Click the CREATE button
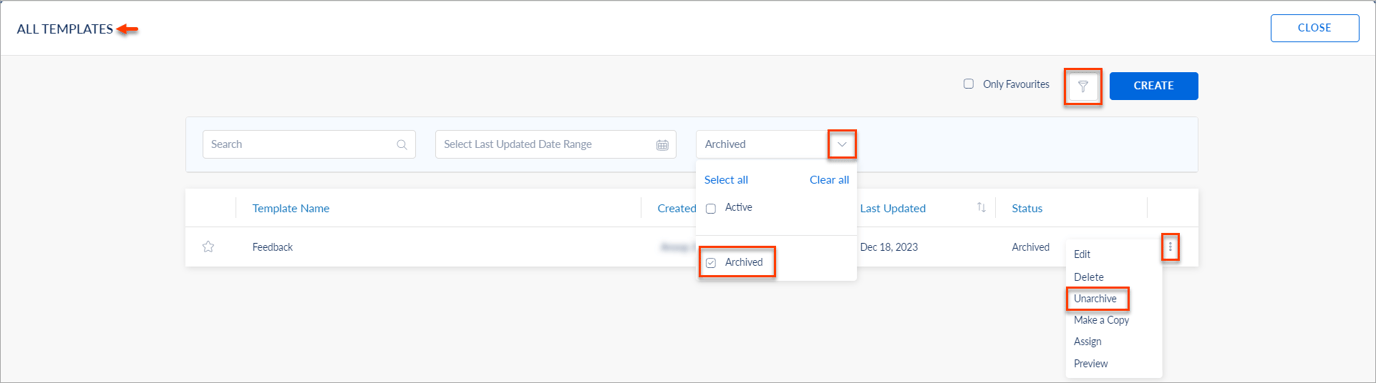 [x=1153, y=86]
